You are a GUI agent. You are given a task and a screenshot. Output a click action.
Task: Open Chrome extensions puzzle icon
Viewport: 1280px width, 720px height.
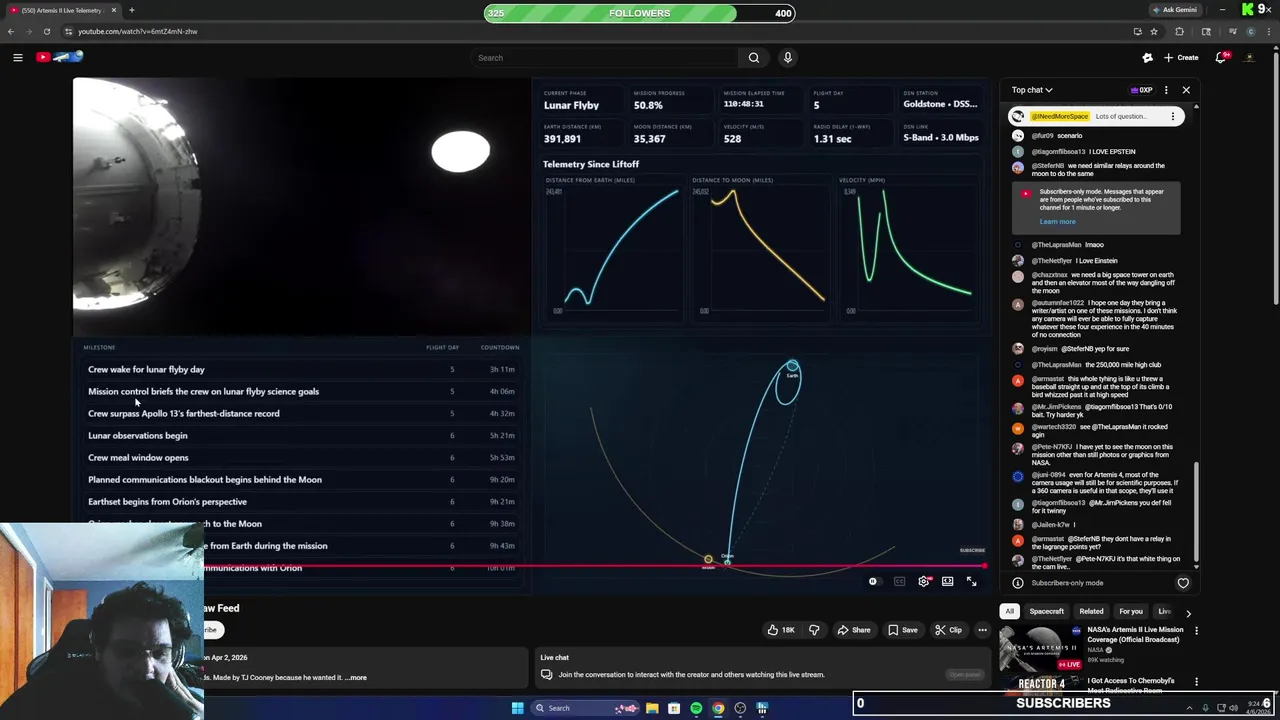tap(1179, 31)
